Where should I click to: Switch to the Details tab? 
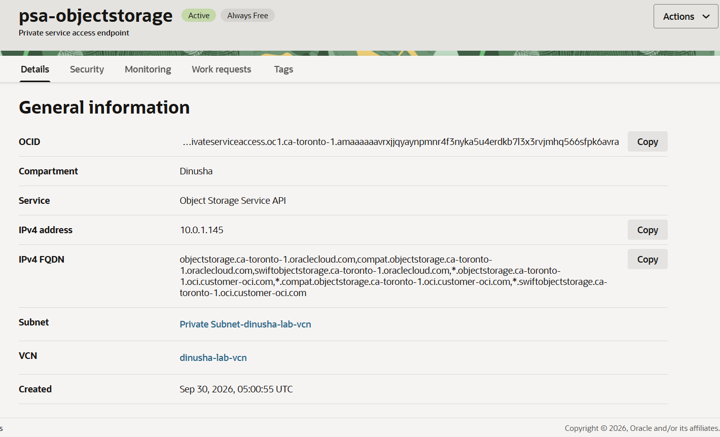click(x=35, y=69)
